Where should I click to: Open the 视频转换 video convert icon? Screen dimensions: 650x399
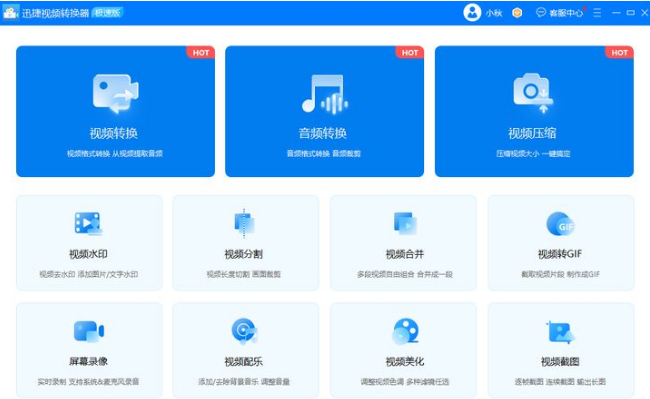(115, 94)
